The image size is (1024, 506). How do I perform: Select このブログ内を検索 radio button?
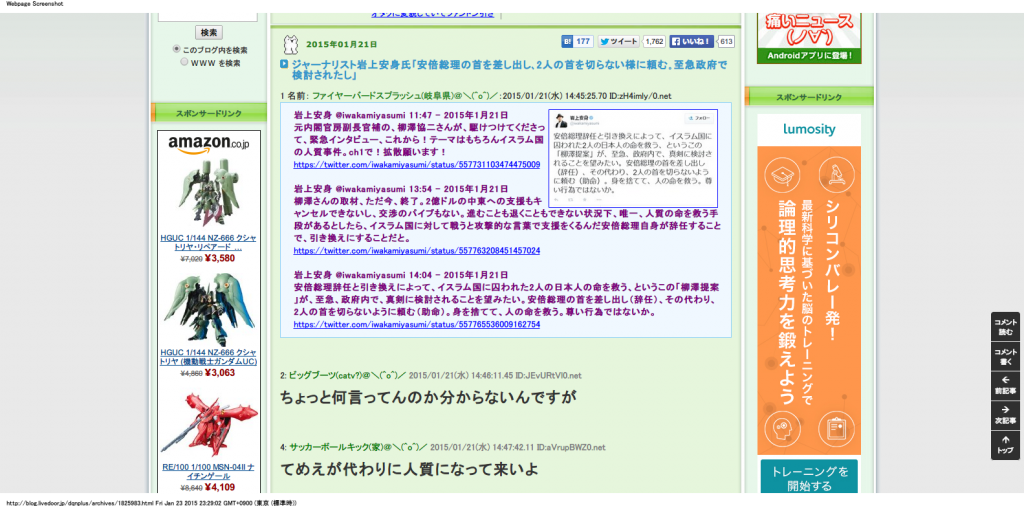coord(176,49)
